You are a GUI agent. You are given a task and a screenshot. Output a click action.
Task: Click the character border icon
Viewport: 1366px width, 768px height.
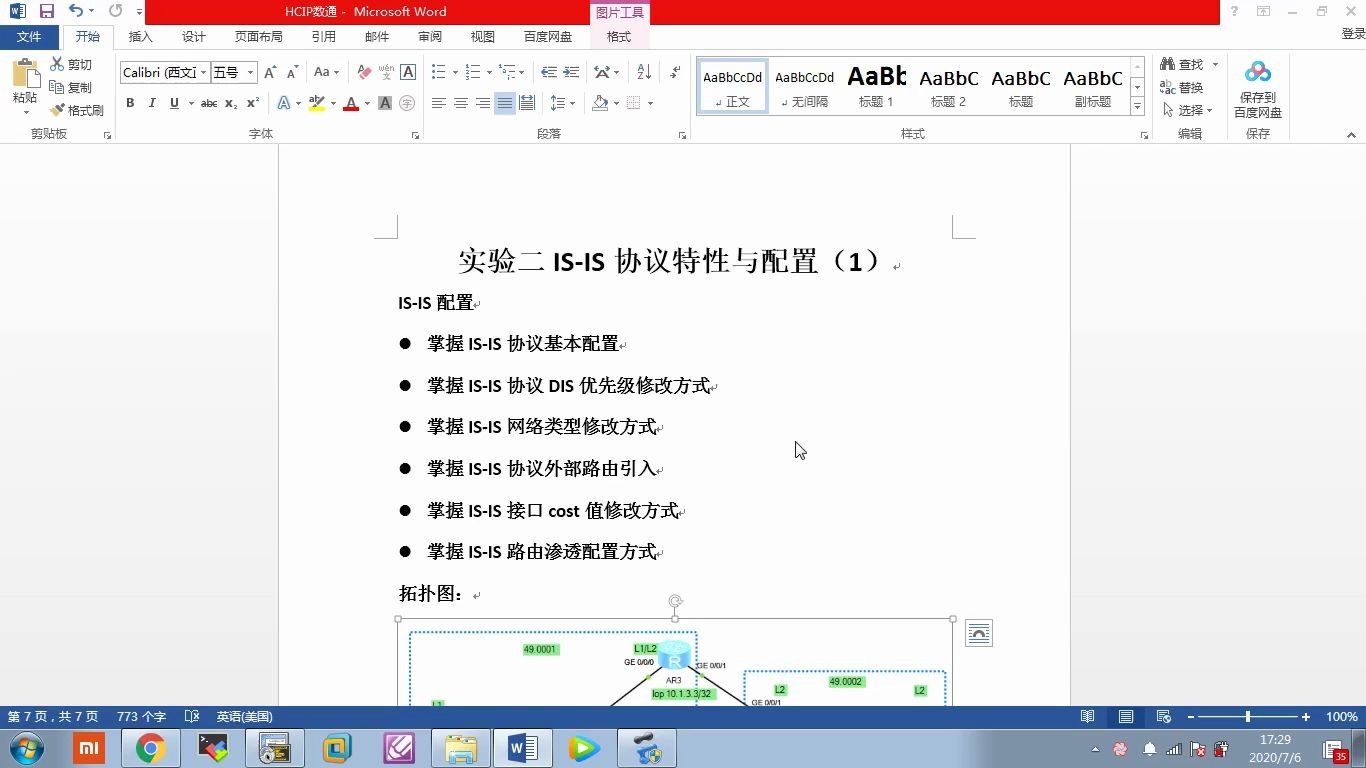click(408, 72)
